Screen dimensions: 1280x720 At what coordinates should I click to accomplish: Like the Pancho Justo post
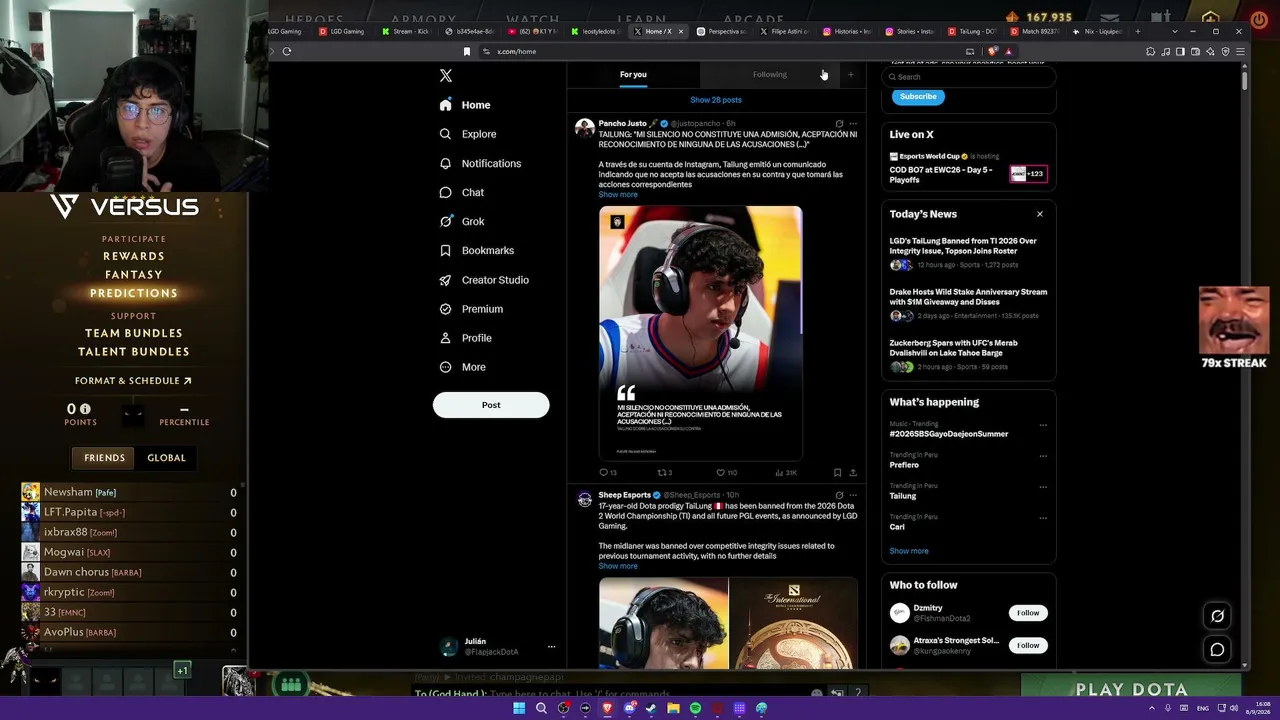point(725,472)
